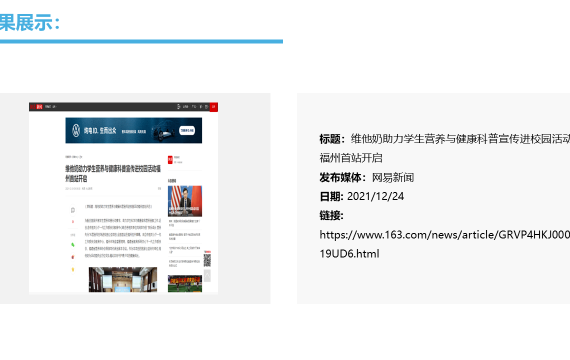The height and width of the screenshot is (360, 570).
Task: Click the QR code on page right edge
Action: pos(207,260)
